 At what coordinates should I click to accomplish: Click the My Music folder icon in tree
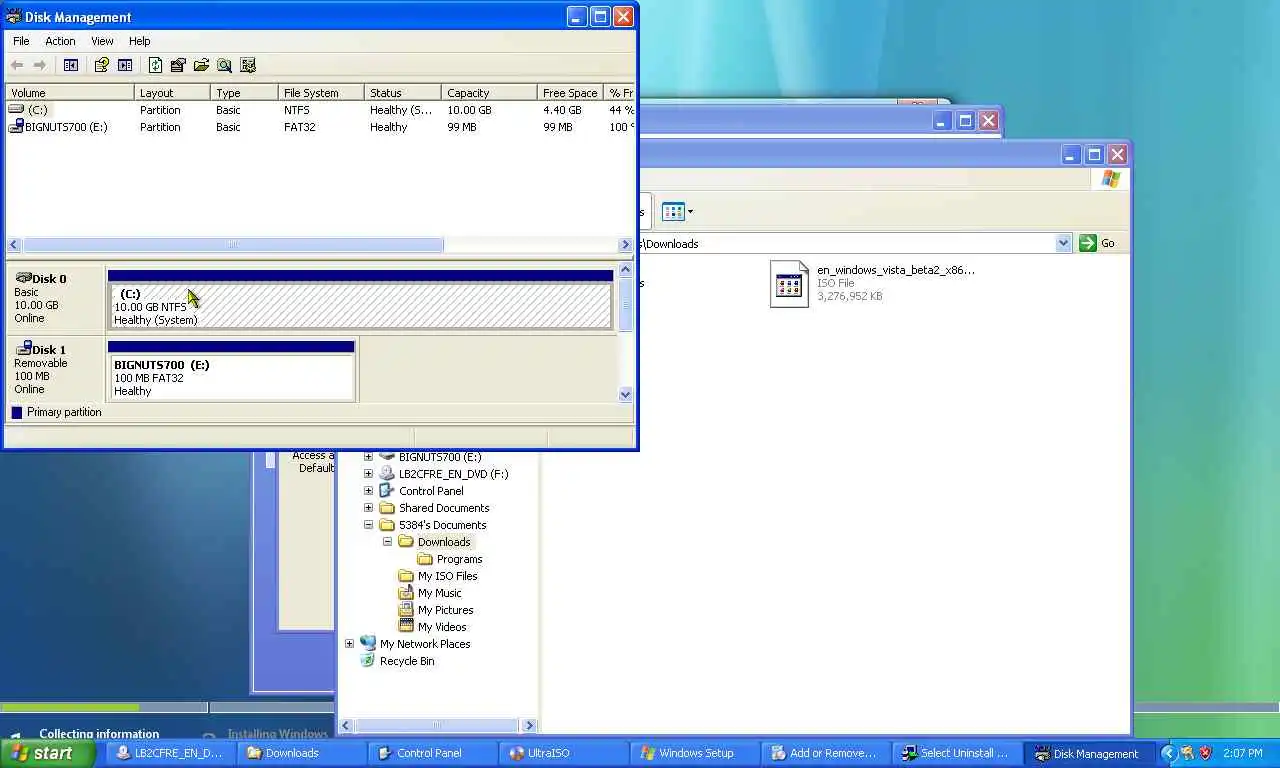coord(406,593)
